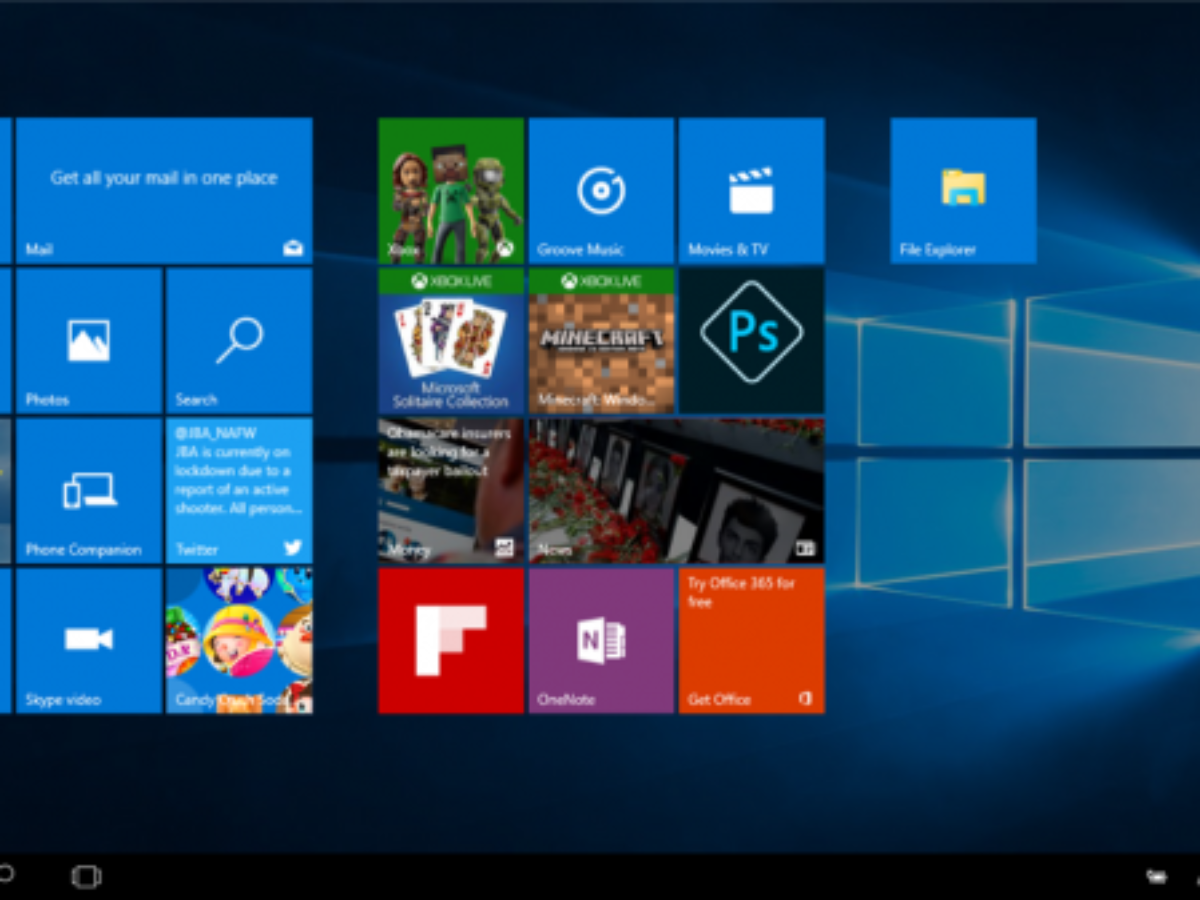Open the OneNote tile
This screenshot has width=1200, height=900.
[x=601, y=641]
